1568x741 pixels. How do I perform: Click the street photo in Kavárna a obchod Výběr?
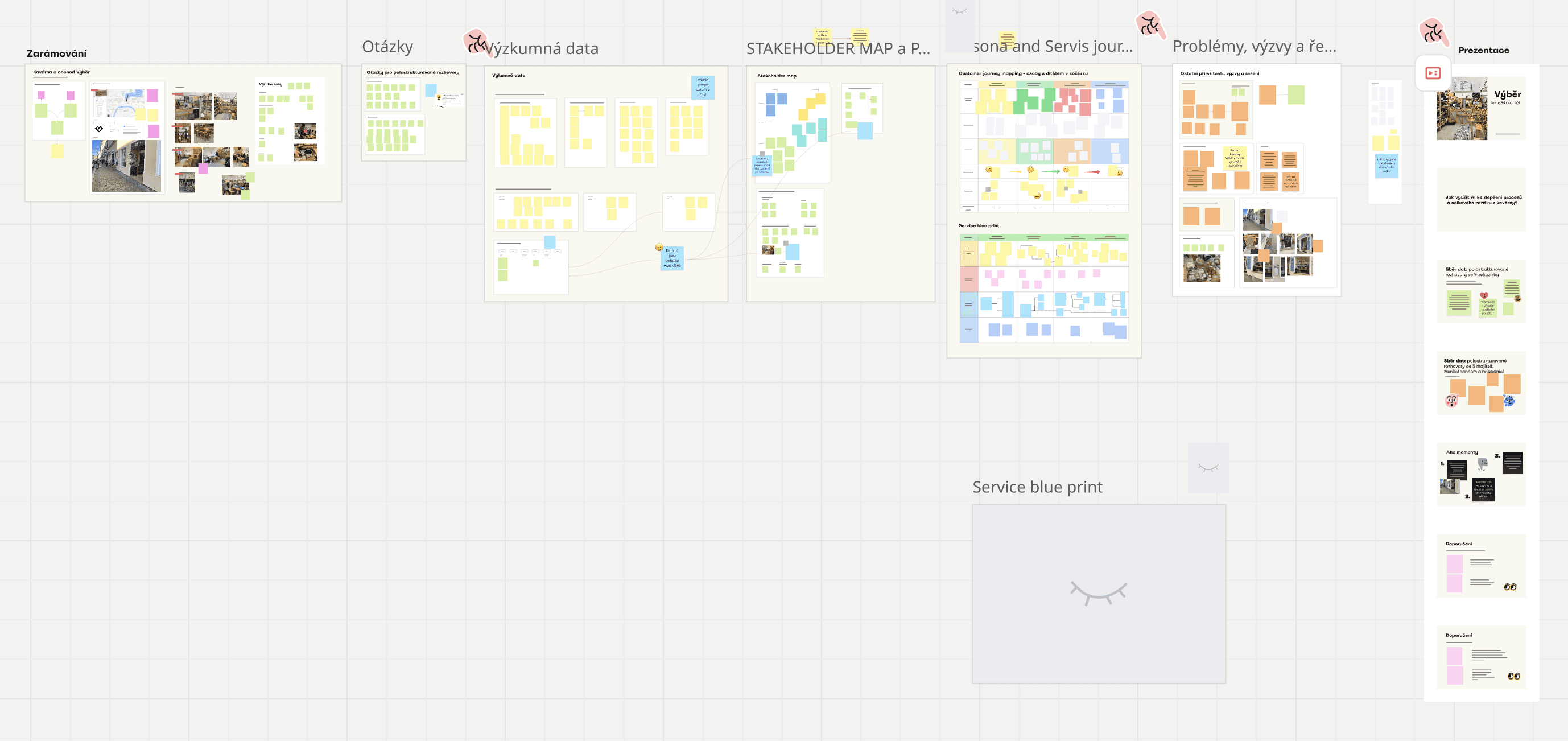click(126, 166)
